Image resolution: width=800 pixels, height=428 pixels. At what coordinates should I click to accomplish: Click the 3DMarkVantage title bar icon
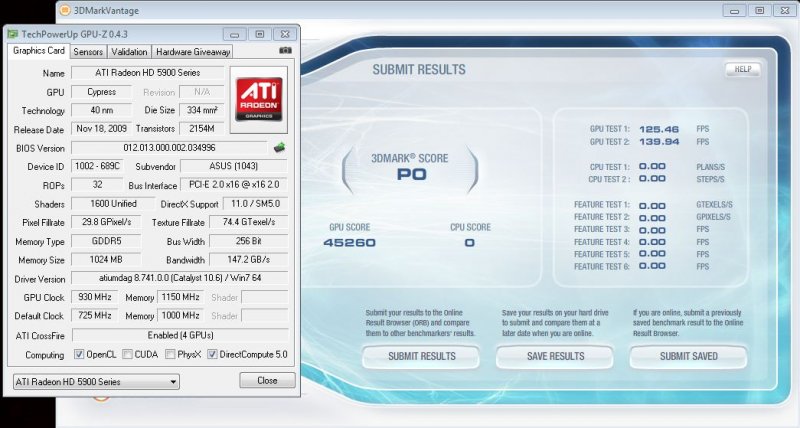tap(65, 10)
